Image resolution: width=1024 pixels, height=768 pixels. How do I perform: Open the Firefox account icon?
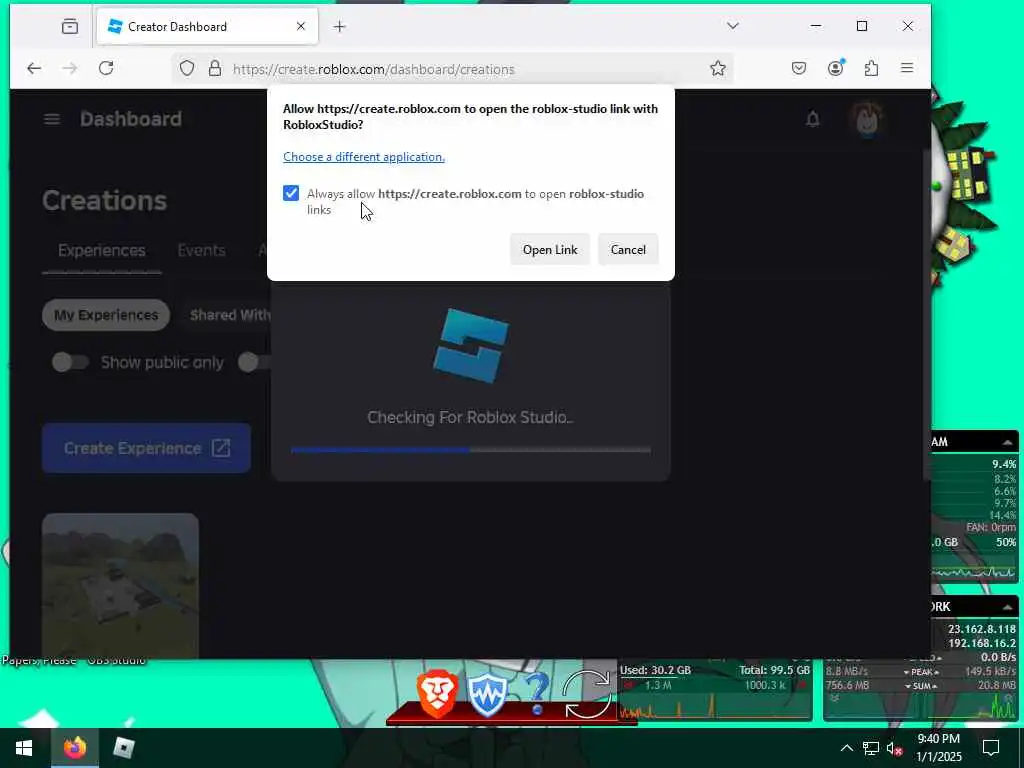click(x=835, y=68)
